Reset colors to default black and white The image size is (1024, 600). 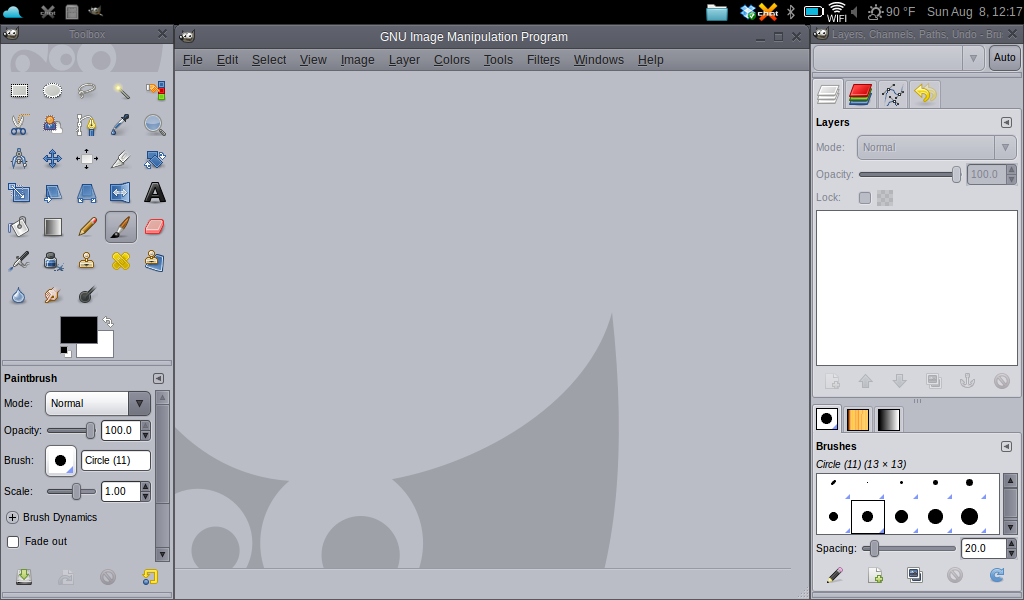point(65,352)
